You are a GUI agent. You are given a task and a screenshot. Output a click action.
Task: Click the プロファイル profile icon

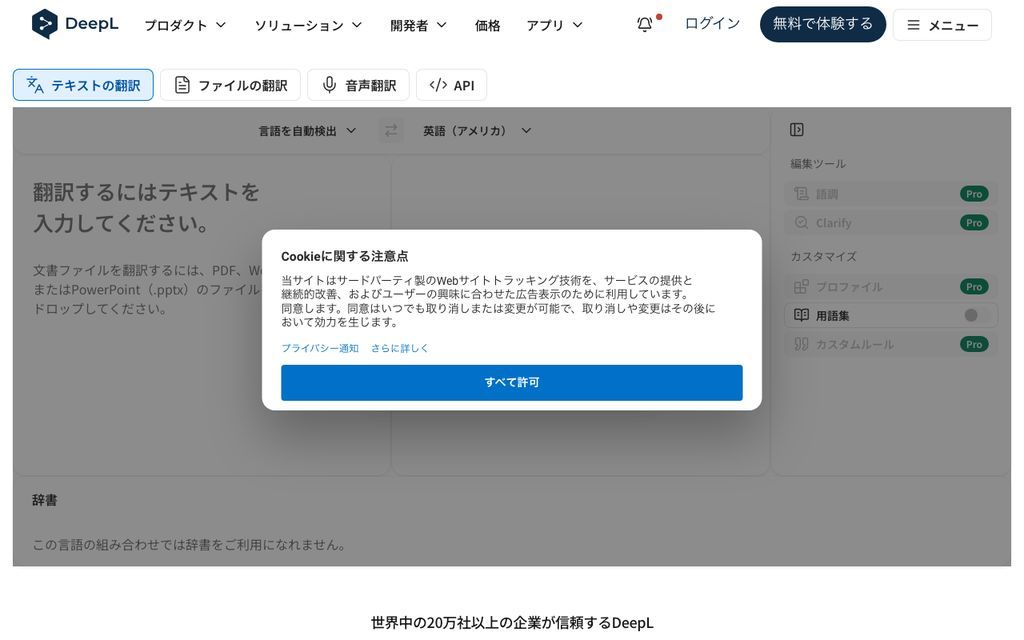pyautogui.click(x=801, y=287)
